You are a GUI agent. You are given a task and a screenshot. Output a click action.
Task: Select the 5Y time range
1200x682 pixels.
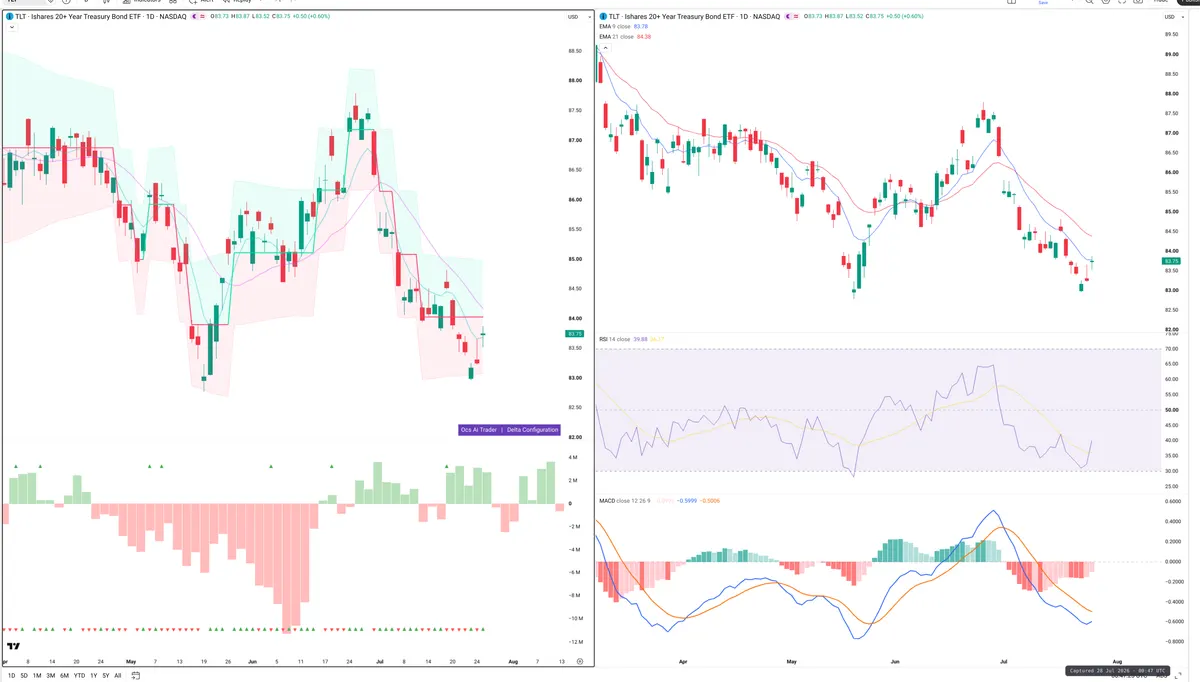[x=106, y=676]
